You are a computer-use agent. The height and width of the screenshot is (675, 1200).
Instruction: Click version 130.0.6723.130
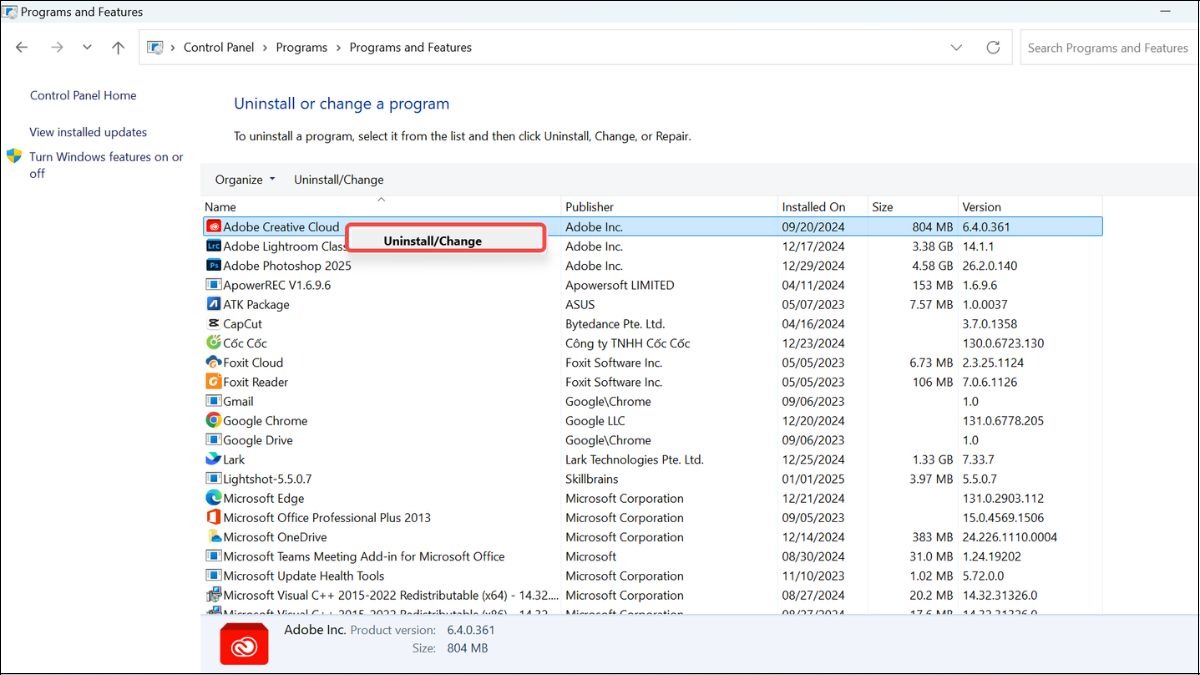[1003, 343]
